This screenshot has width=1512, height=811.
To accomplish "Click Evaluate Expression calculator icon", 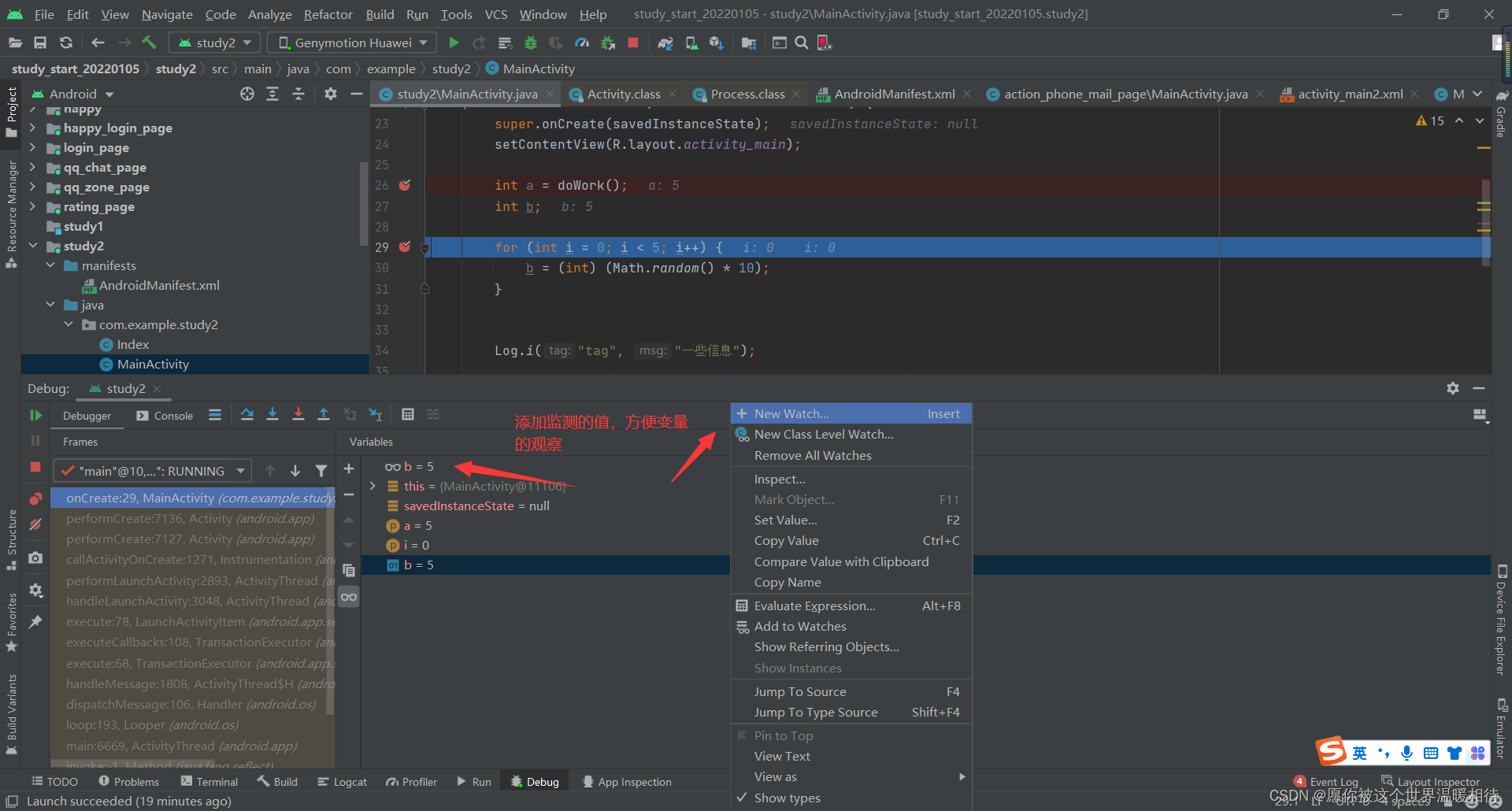I will 407,414.
